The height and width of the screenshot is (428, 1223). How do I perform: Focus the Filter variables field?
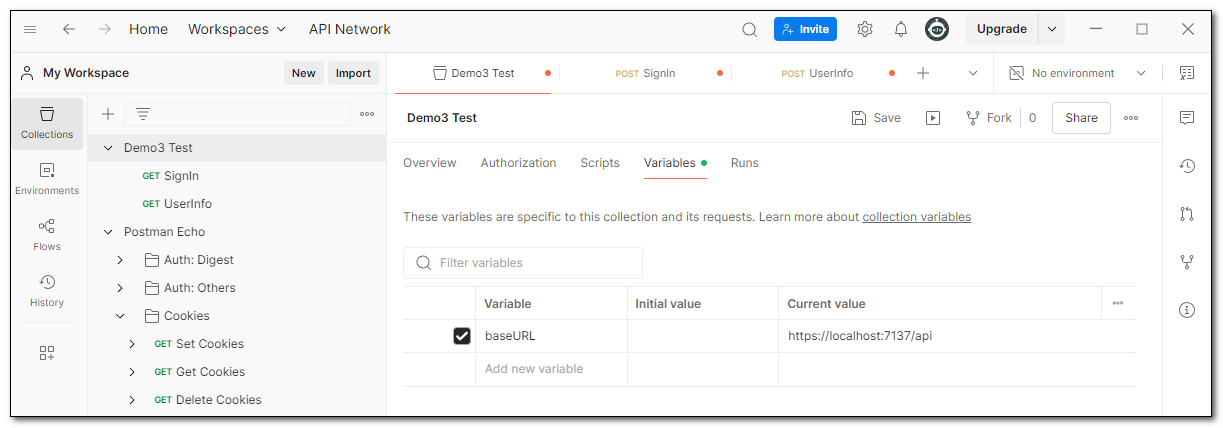click(523, 263)
